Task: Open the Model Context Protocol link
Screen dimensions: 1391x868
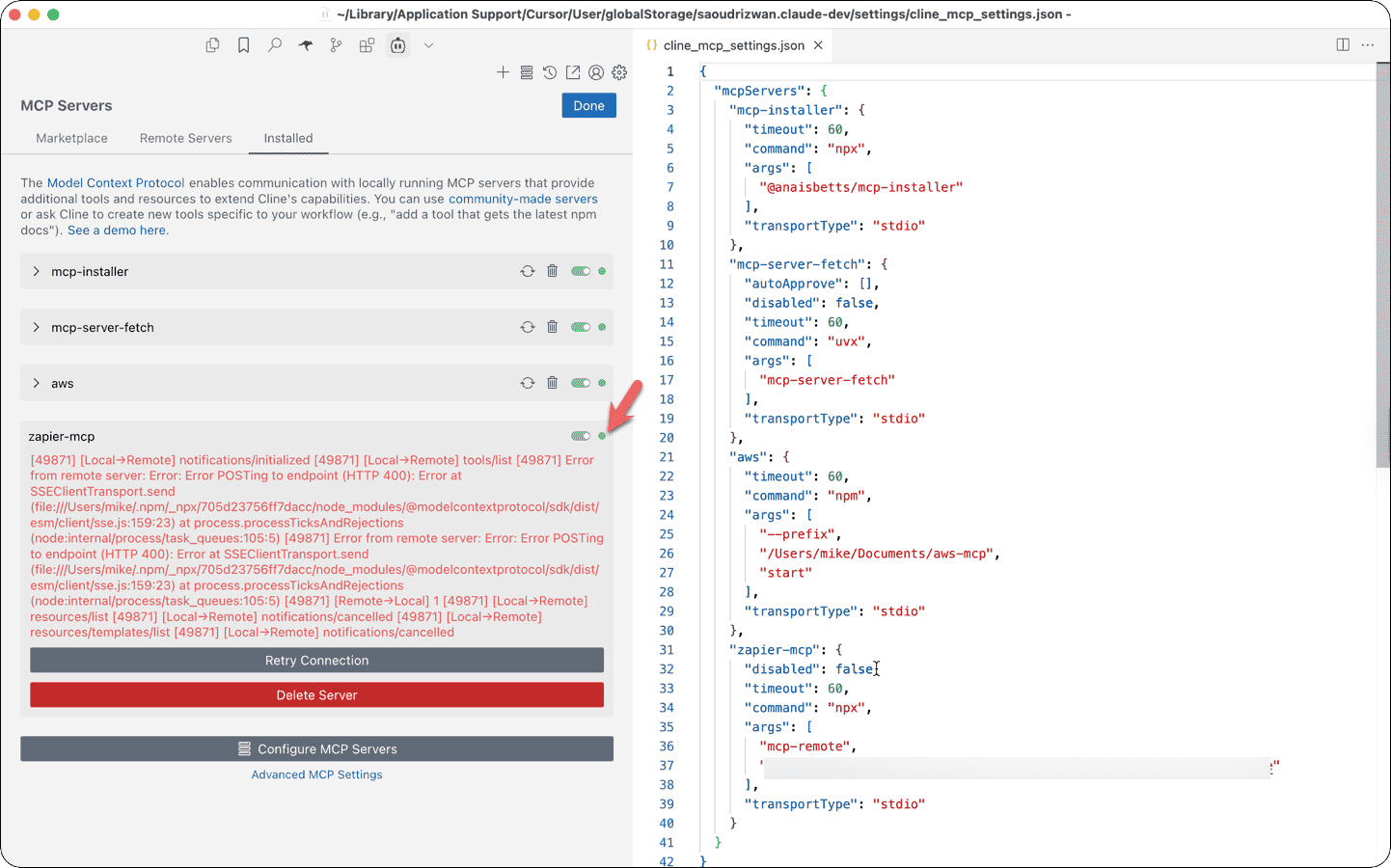Action: [x=116, y=182]
